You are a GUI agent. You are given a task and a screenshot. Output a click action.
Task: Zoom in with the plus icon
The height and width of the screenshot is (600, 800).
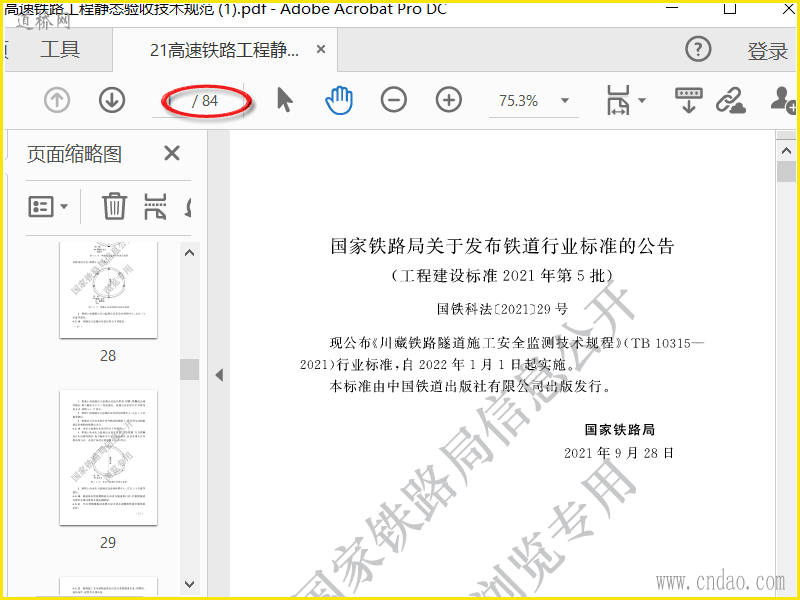[449, 99]
